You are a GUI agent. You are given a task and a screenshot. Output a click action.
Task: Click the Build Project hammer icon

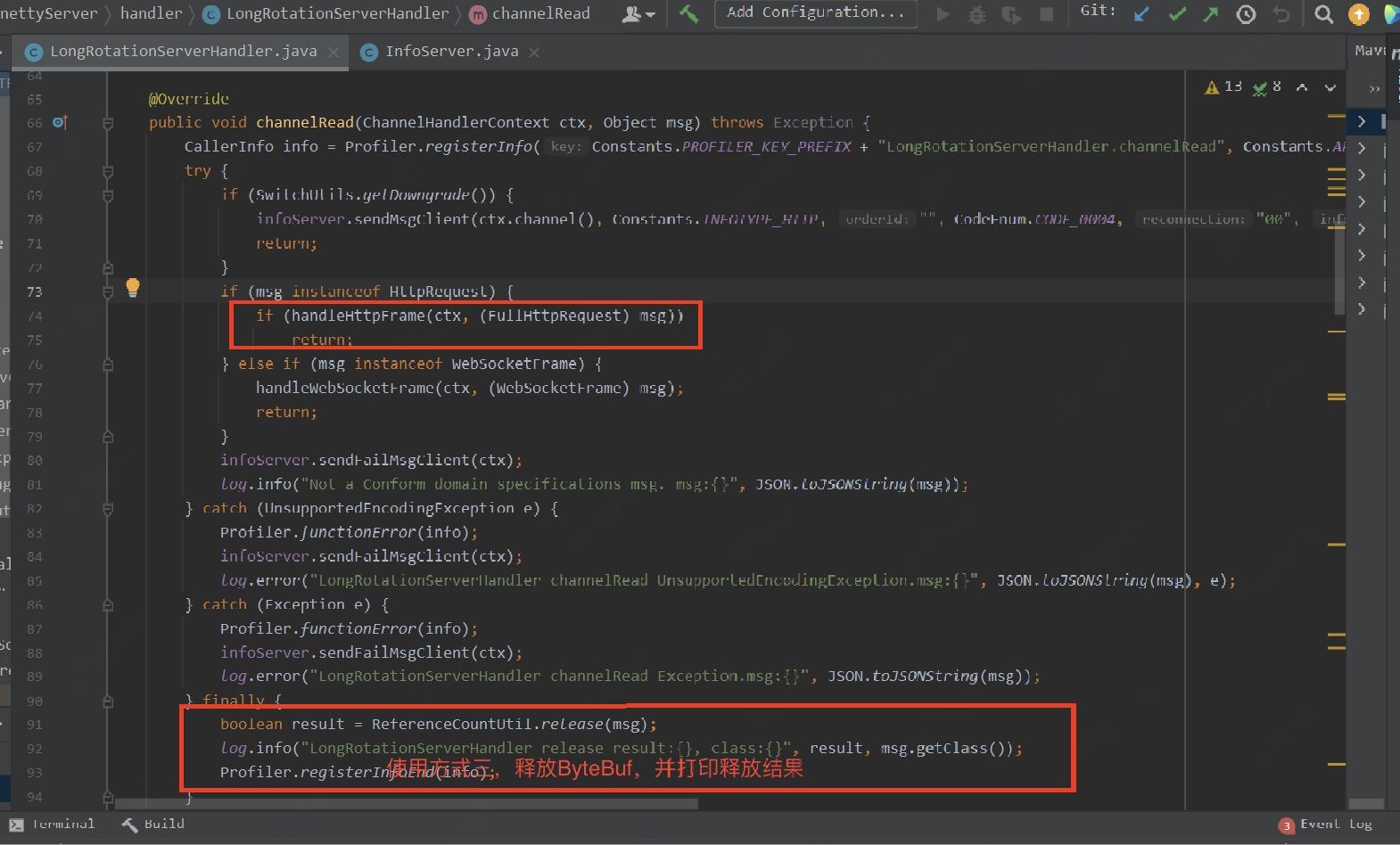point(688,13)
